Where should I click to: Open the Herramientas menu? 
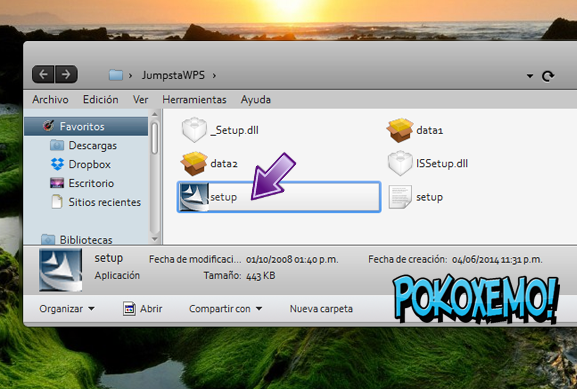tap(194, 99)
